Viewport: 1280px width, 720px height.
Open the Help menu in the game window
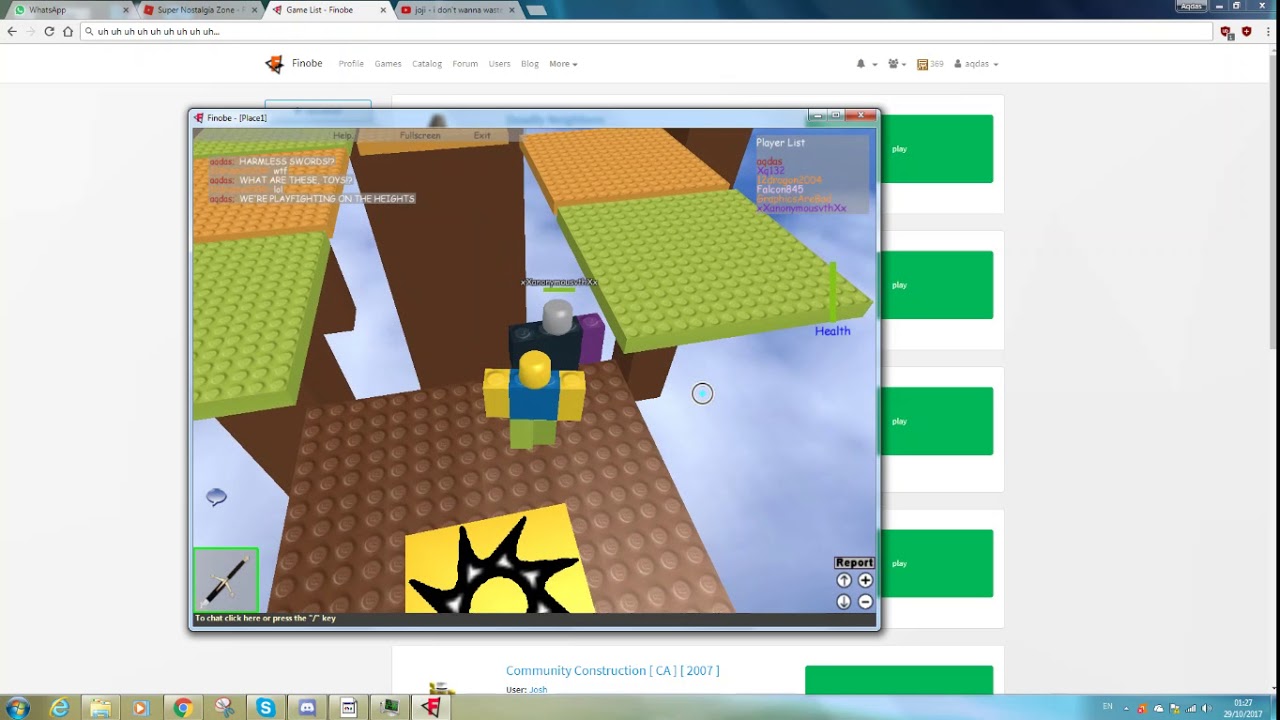pos(342,136)
